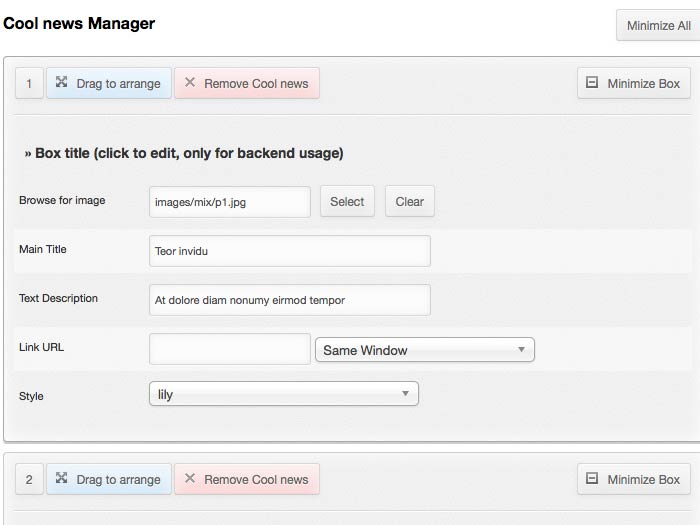The image size is (700, 525).
Task: Click the drag arrows icon in box 1
Action: click(x=62, y=83)
